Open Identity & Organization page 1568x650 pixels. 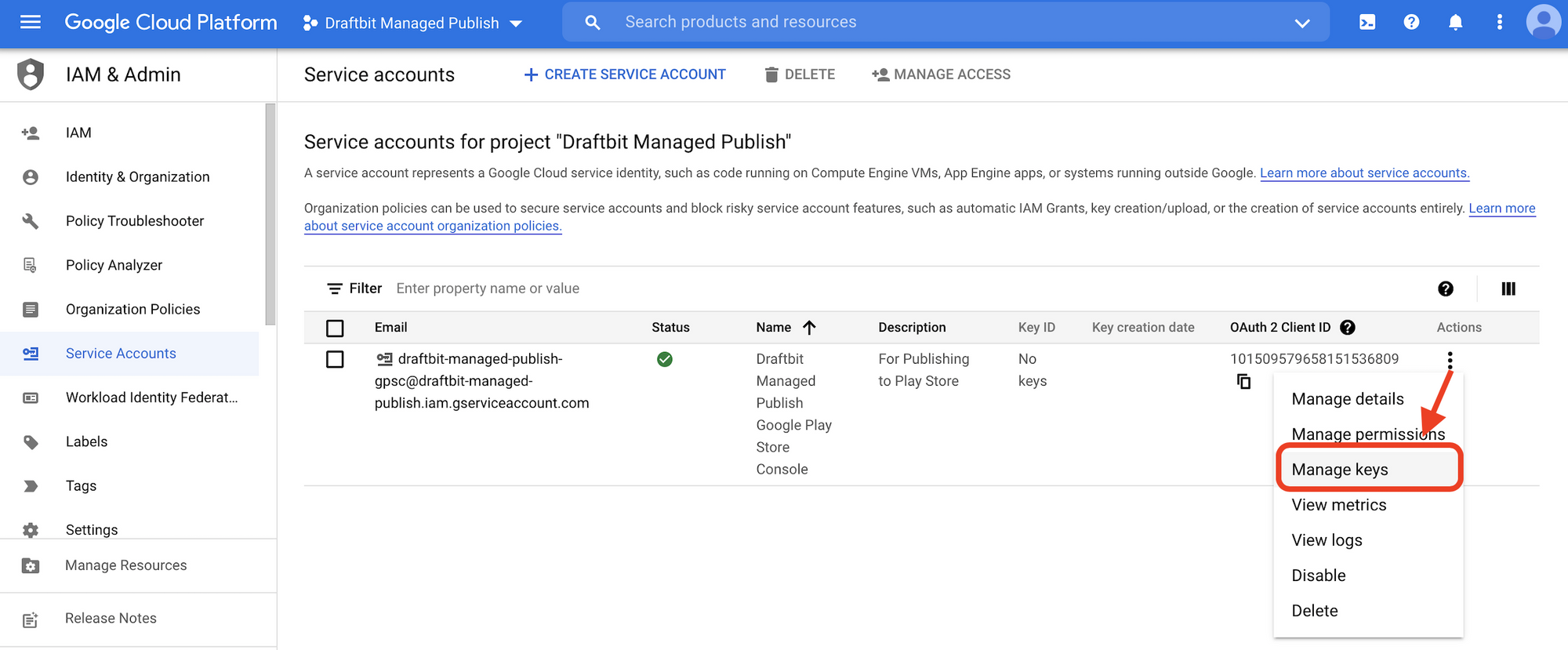point(137,177)
